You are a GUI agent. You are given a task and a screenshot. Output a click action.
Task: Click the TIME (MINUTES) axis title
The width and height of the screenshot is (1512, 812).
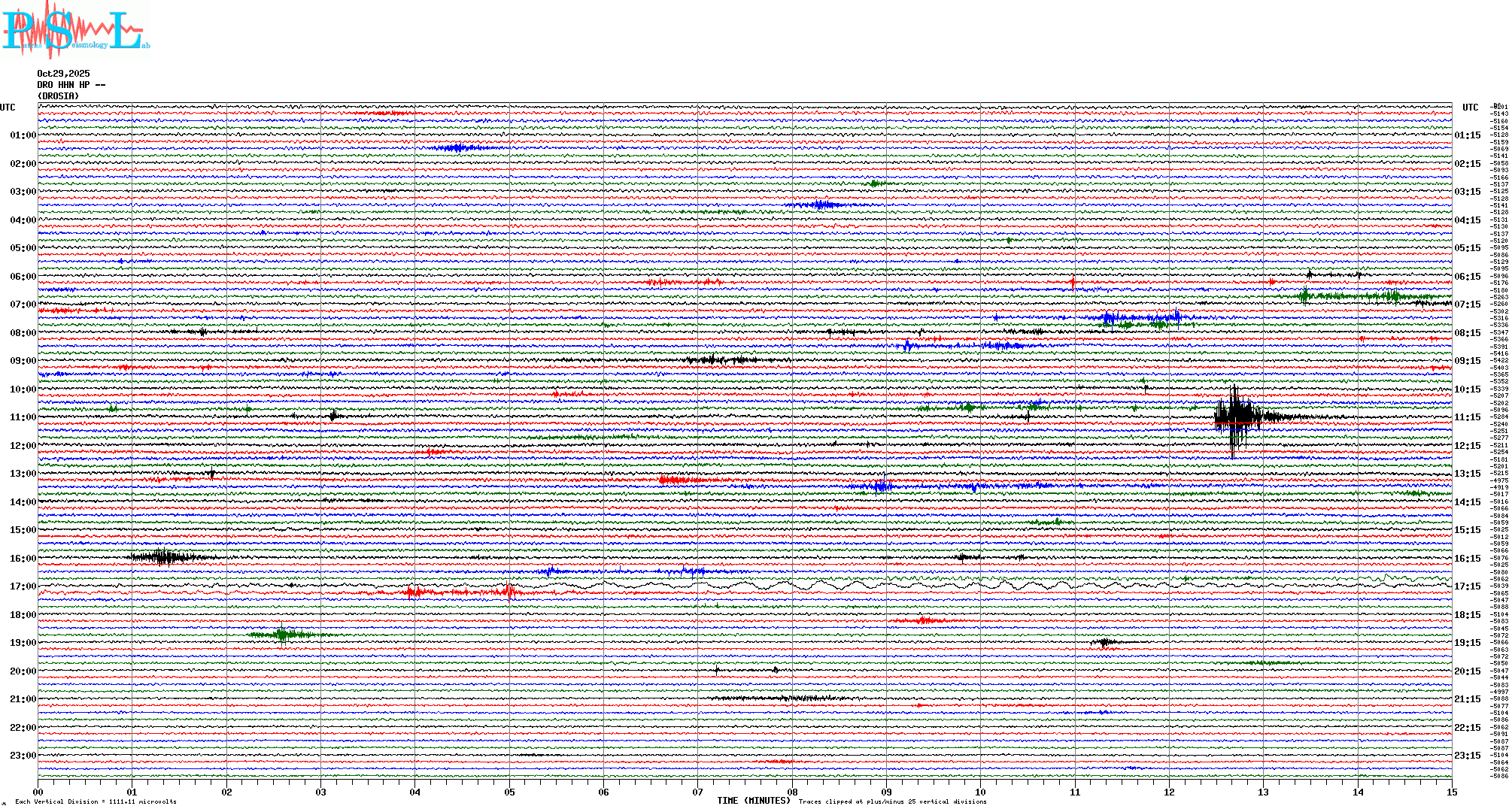click(x=753, y=801)
